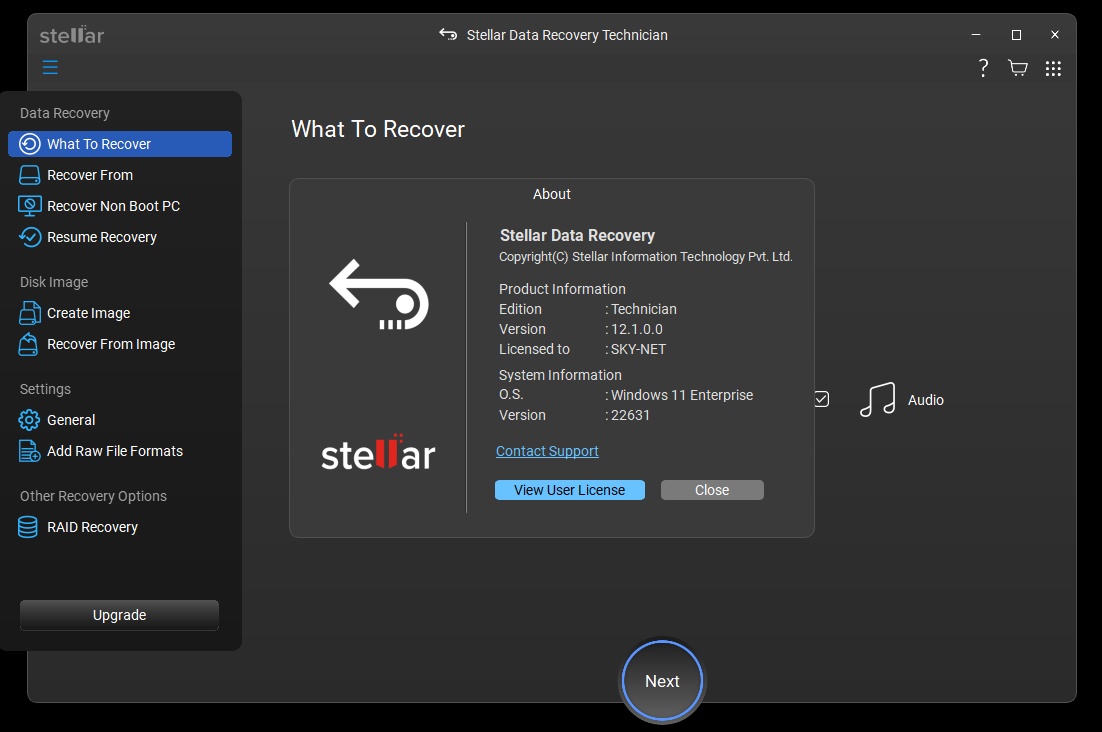
Task: Open the Contact Support link
Action: (547, 451)
